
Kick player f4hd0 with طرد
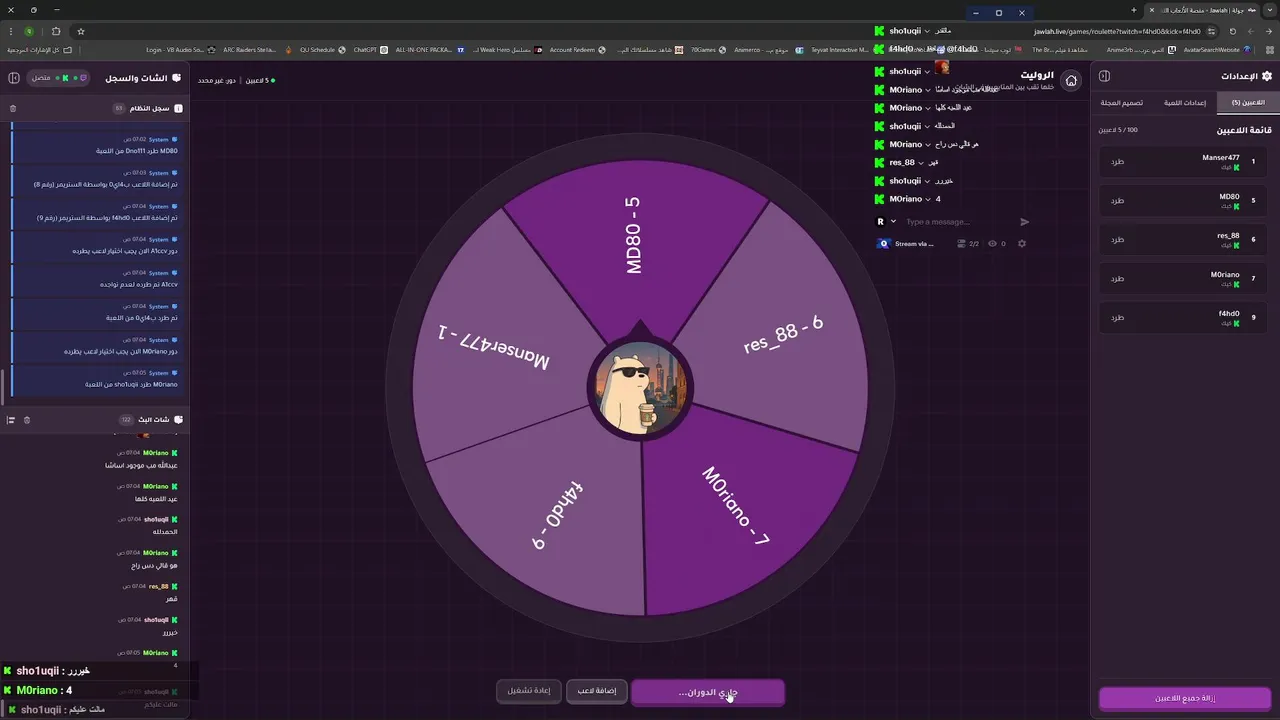tap(1117, 317)
